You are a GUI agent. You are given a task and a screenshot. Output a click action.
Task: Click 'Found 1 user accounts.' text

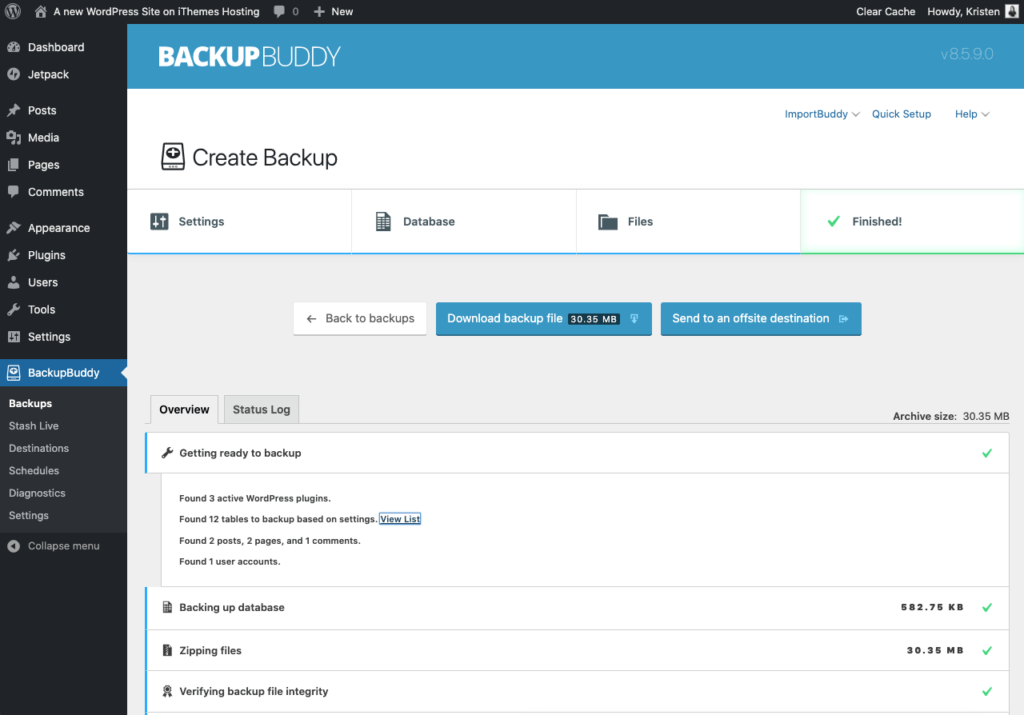point(230,562)
